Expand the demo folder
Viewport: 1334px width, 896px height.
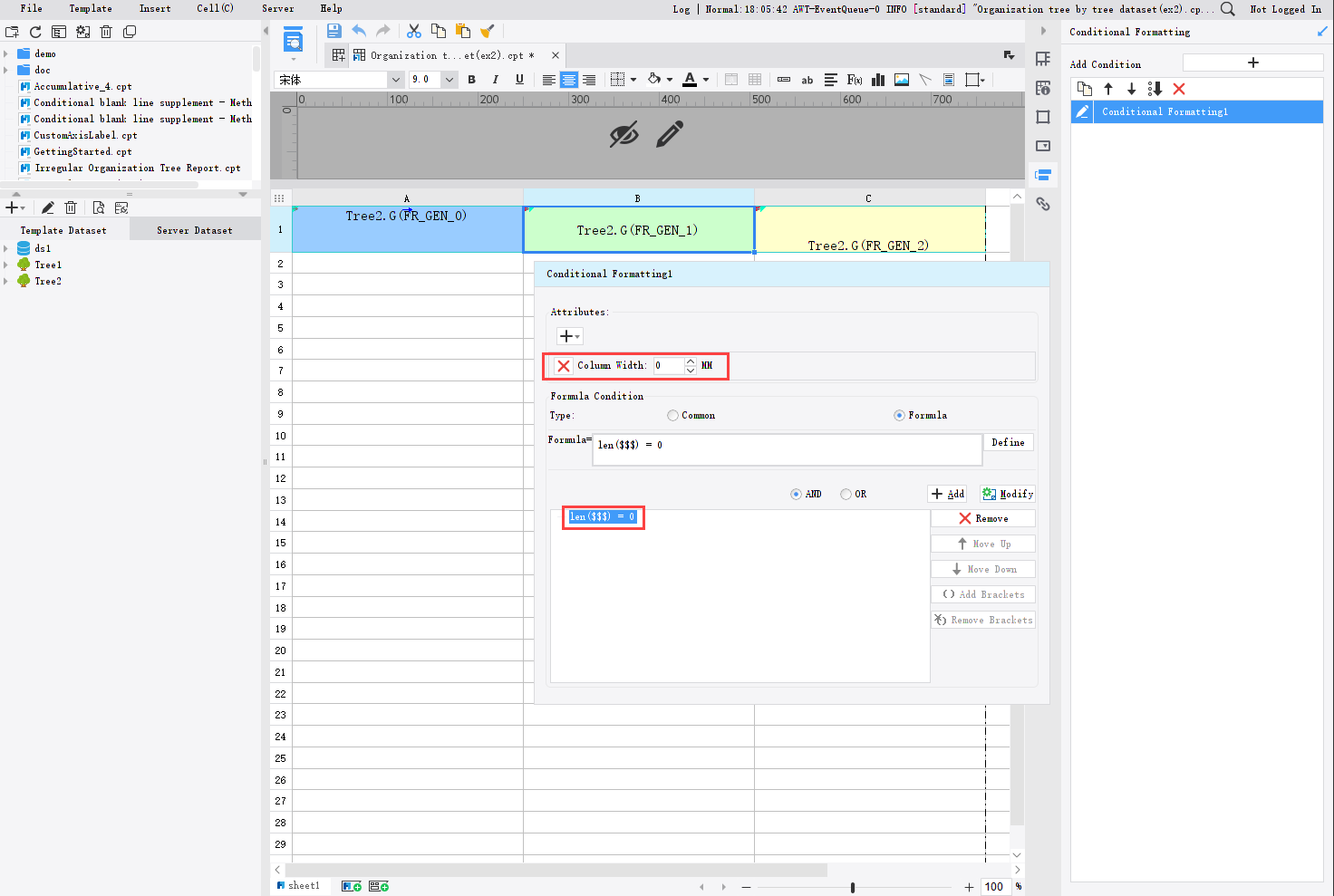coord(7,53)
